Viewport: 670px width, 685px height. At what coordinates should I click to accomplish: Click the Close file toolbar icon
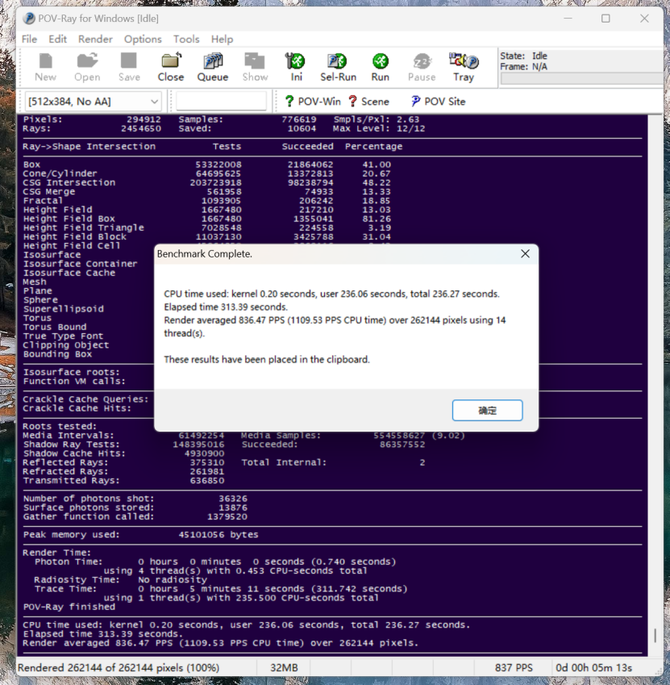[171, 67]
